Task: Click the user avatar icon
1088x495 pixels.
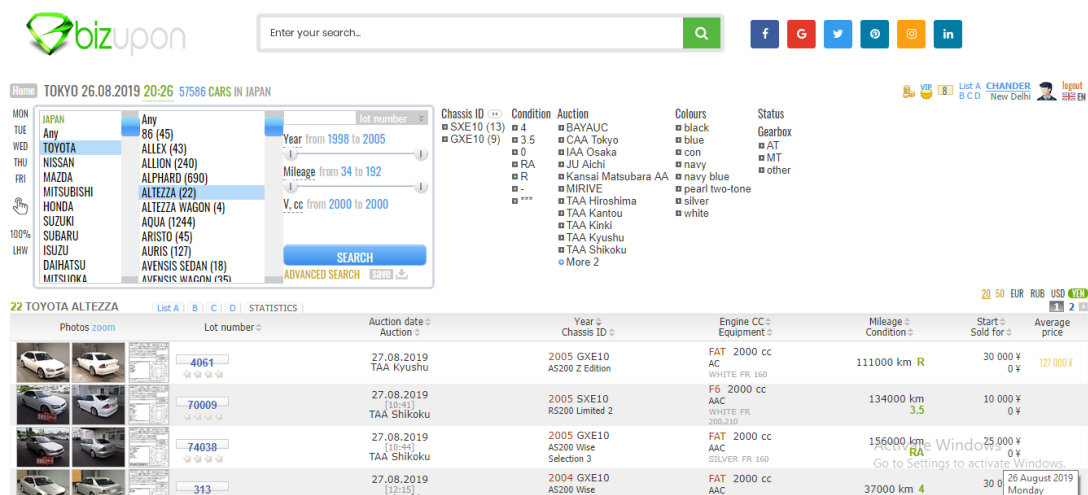Action: tap(1046, 91)
